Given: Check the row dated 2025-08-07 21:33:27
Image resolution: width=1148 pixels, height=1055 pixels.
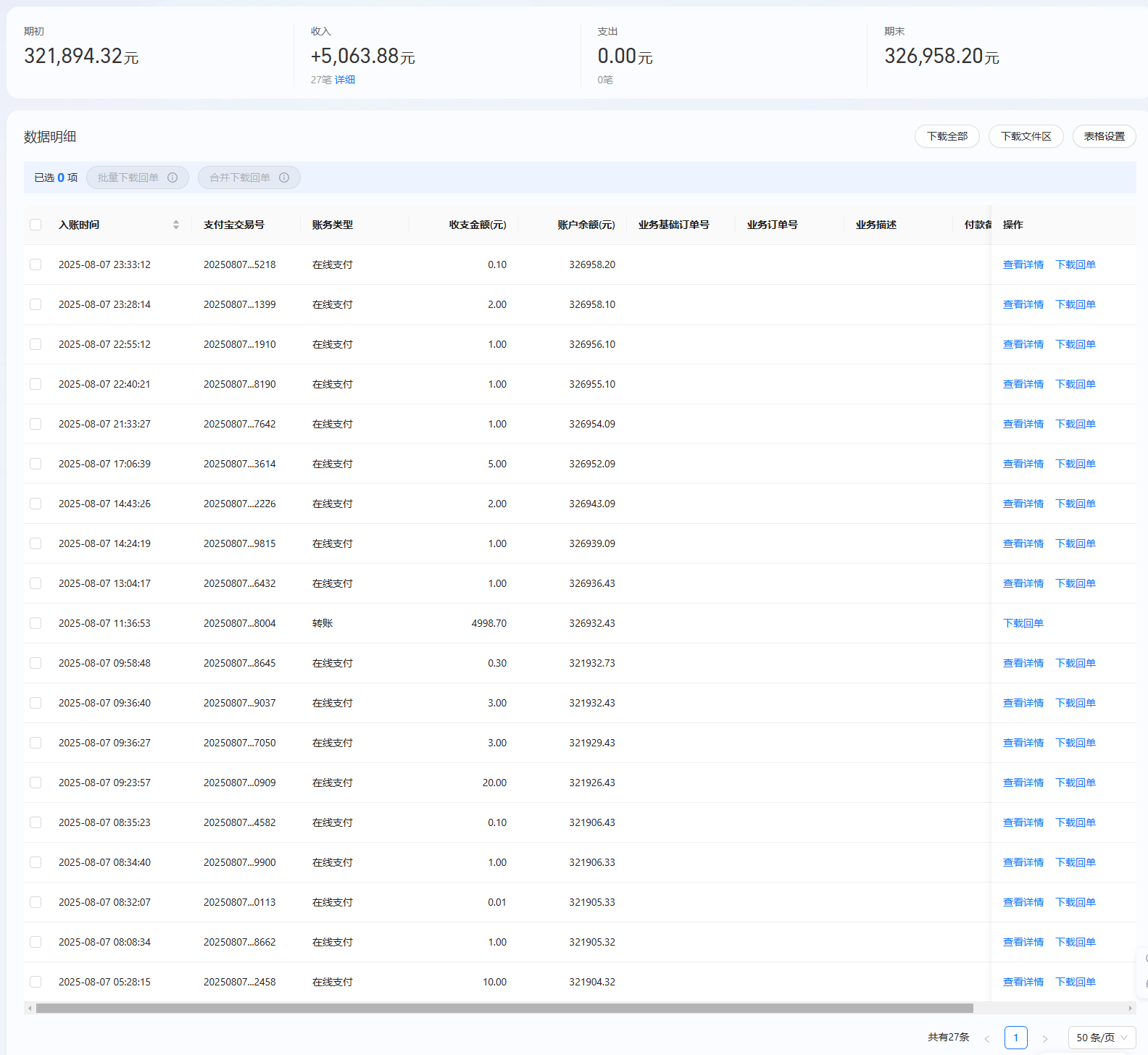Looking at the screenshot, I should [x=36, y=424].
